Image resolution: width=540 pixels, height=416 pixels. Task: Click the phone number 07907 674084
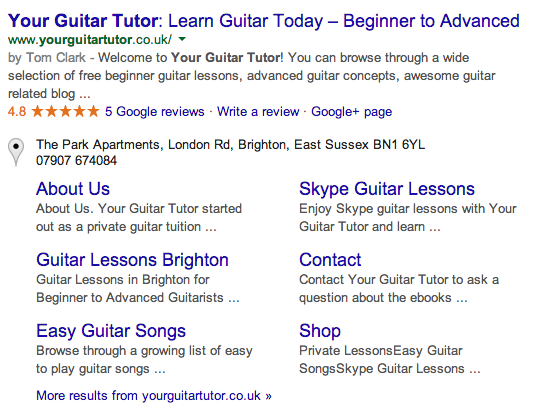[76, 160]
